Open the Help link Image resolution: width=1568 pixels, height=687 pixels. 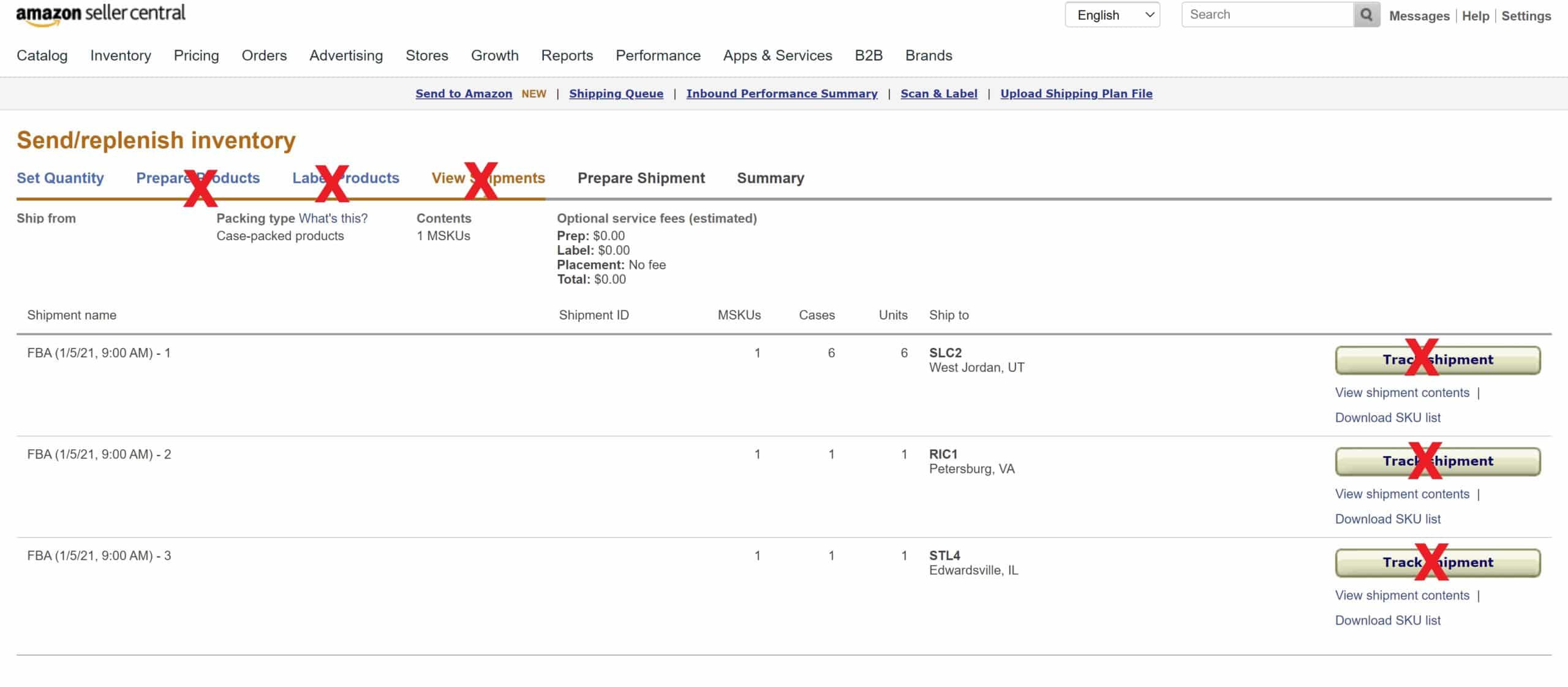pos(1475,16)
